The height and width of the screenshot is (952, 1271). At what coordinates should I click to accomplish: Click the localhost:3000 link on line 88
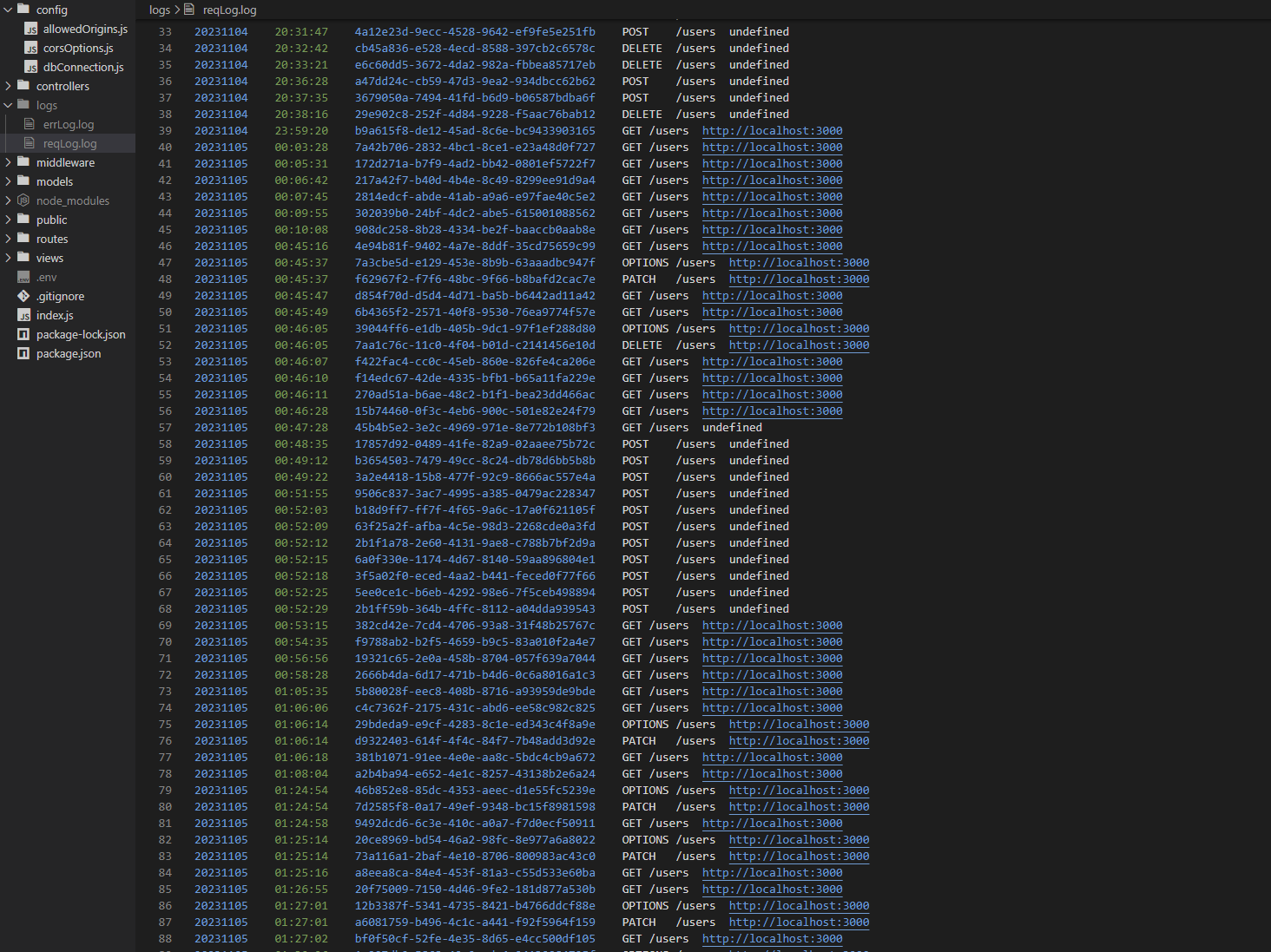pos(772,939)
